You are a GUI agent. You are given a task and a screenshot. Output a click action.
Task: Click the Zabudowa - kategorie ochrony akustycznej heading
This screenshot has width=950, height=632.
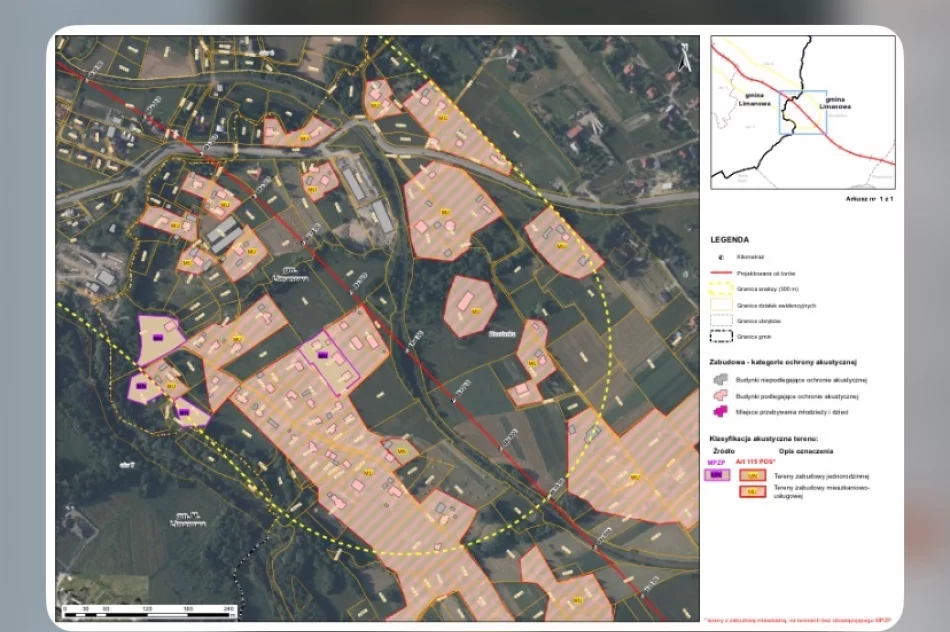(783, 362)
